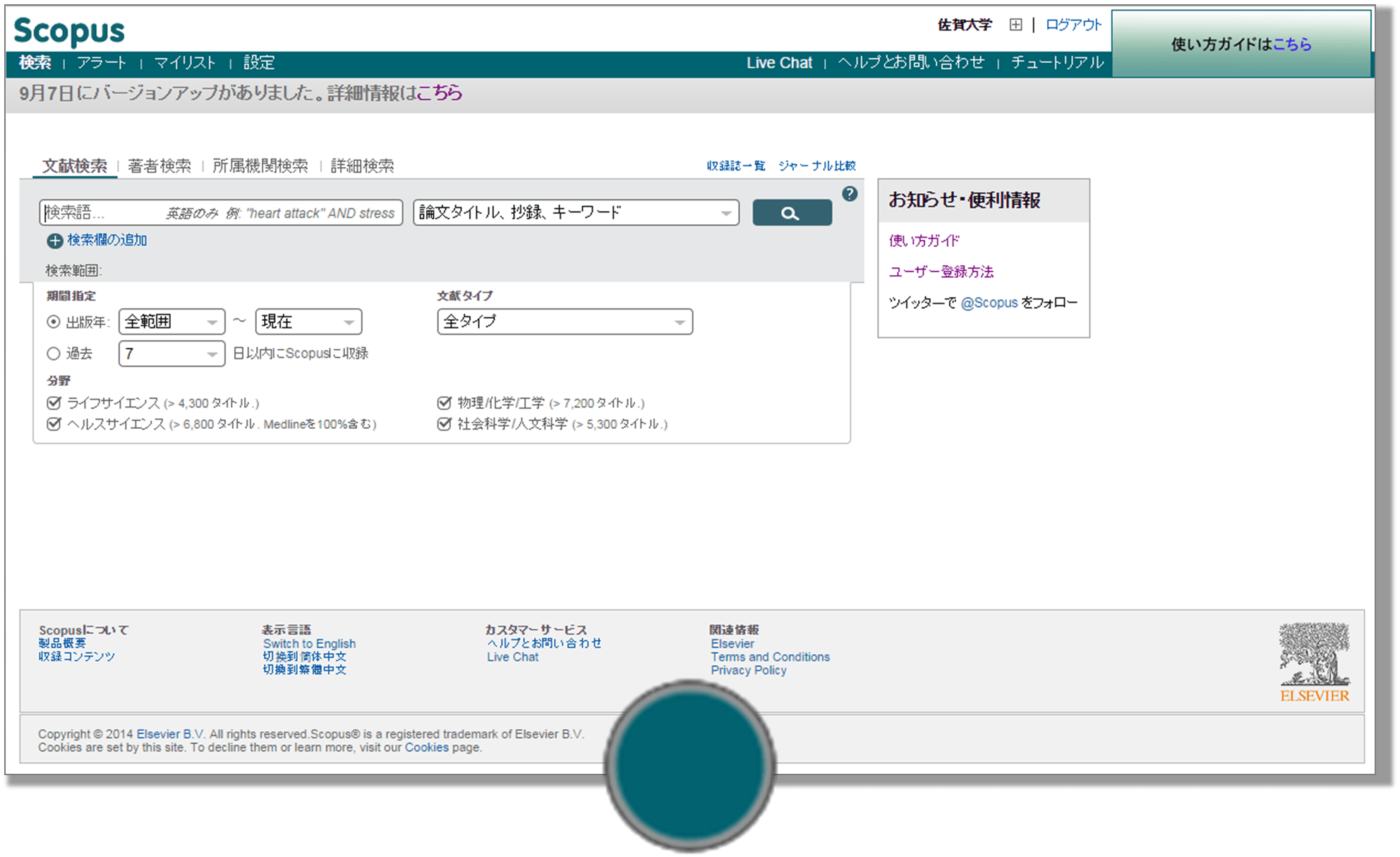Image resolution: width=1400 pixels, height=857 pixels.
Task: Open the マイリスト menu item
Action: pyautogui.click(x=185, y=63)
